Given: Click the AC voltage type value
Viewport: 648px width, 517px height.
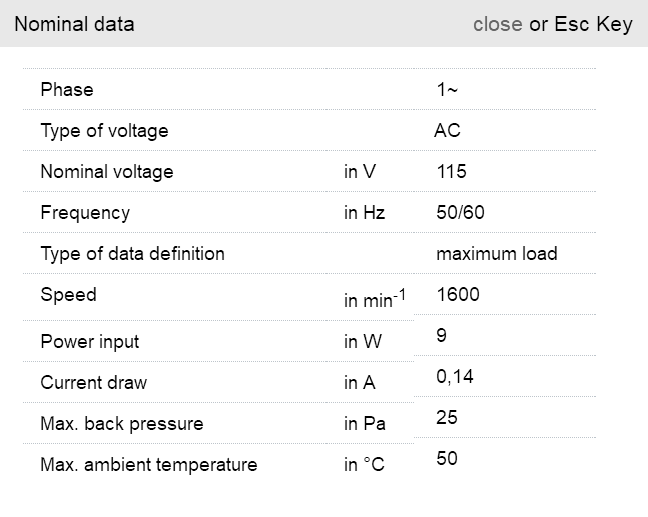Looking at the screenshot, I should 447,131.
